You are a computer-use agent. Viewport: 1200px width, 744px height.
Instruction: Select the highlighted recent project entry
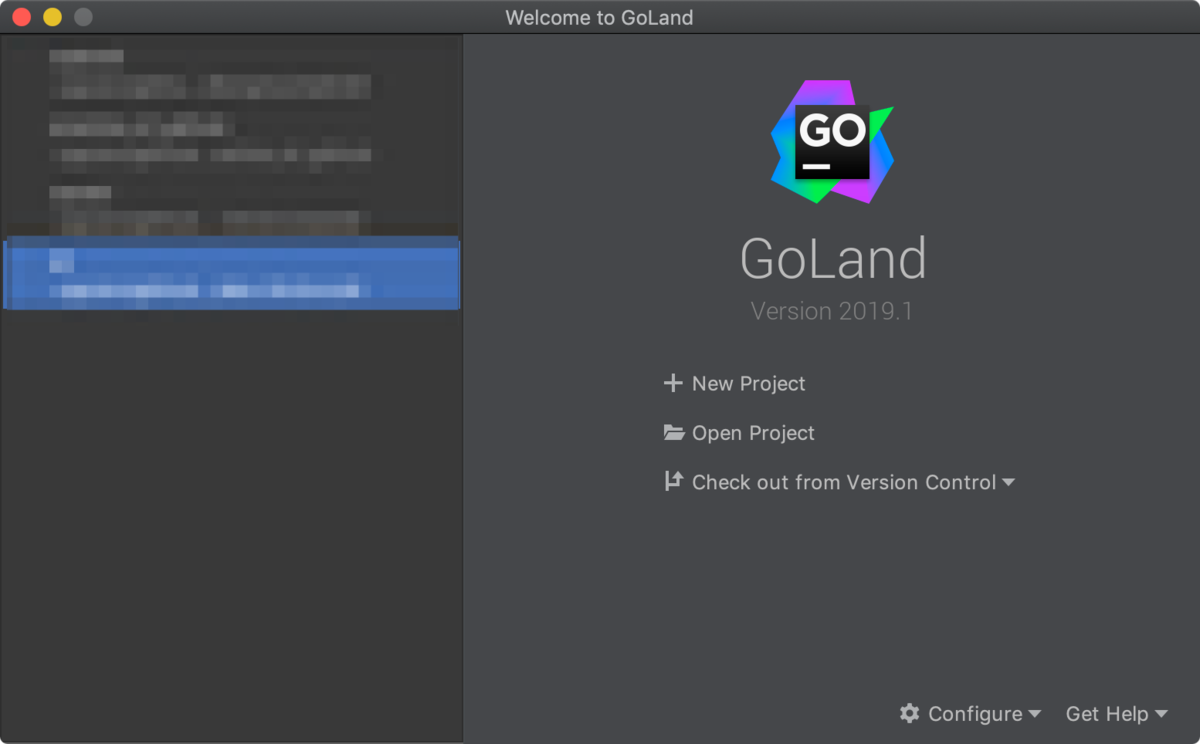(232, 273)
